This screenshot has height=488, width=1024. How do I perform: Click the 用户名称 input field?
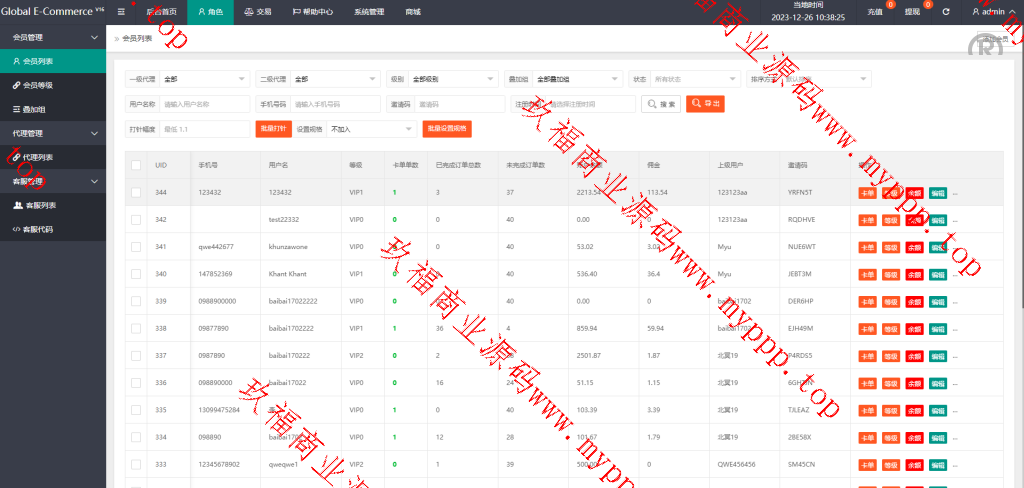(x=204, y=104)
